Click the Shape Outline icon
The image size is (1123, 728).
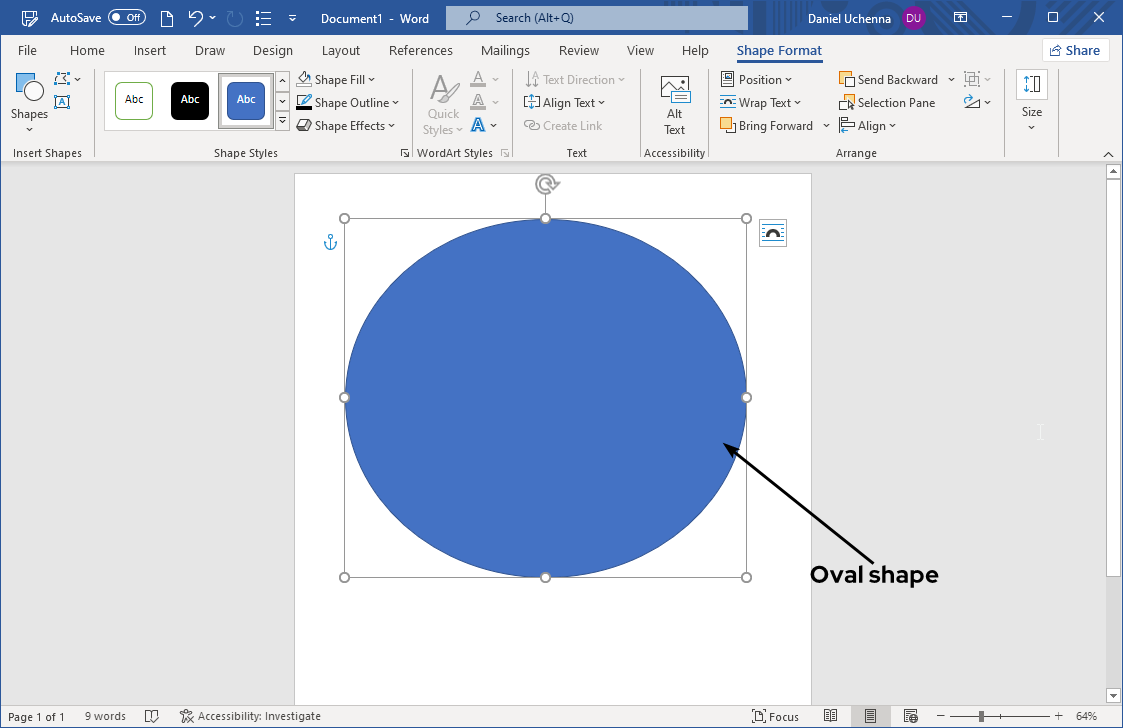[x=304, y=102]
